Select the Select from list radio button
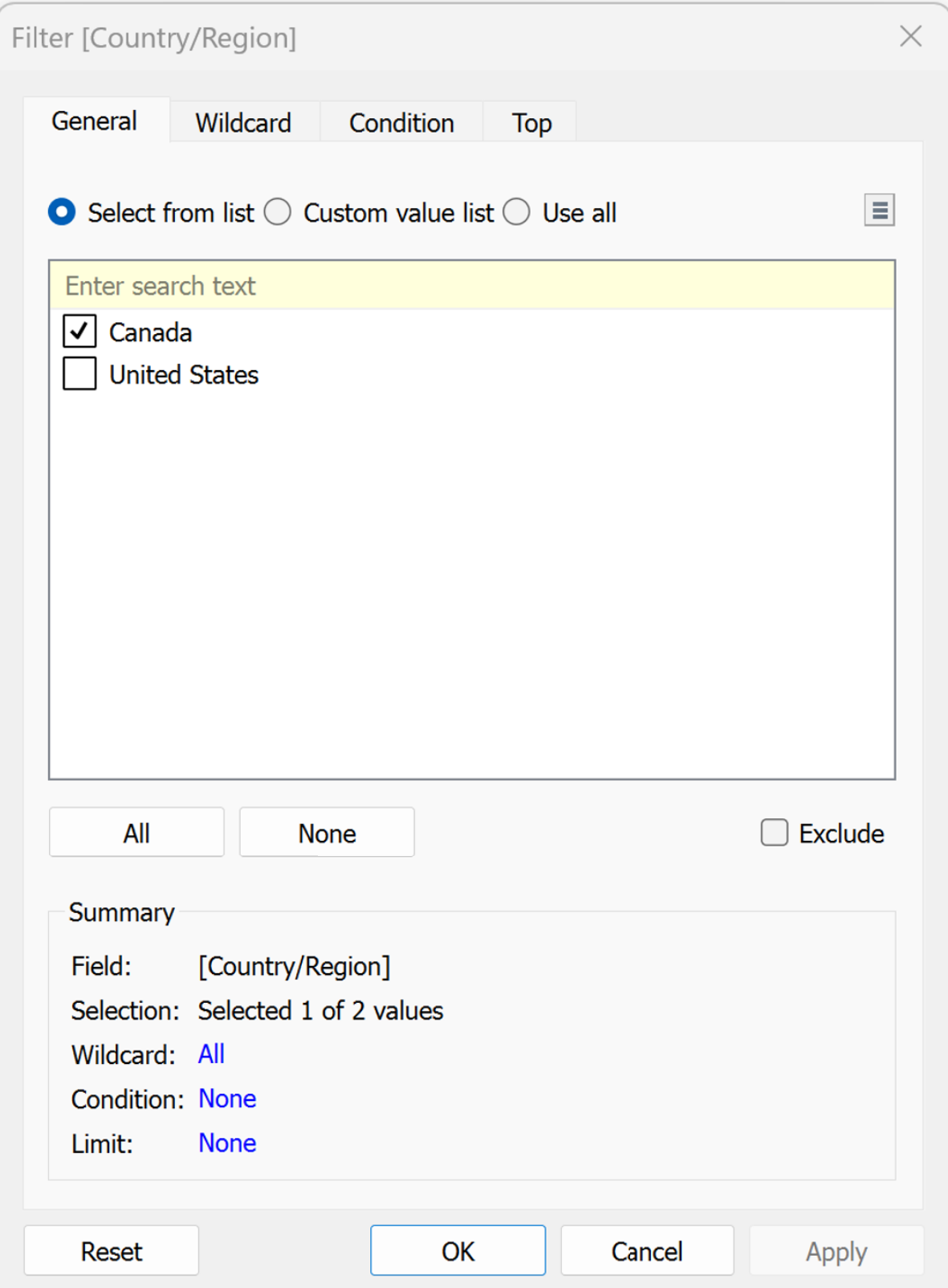The width and height of the screenshot is (948, 1288). pos(62,213)
